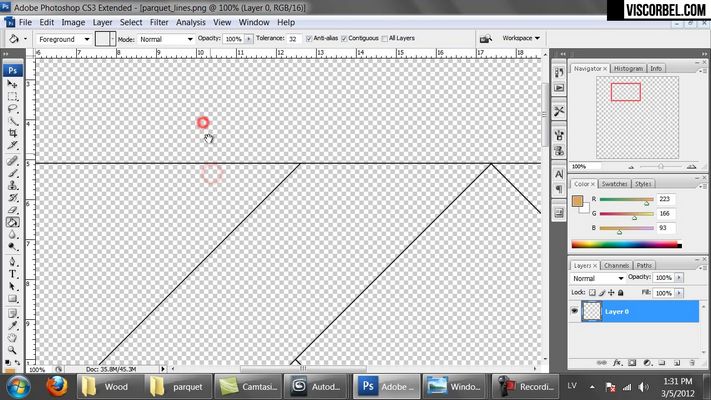Screen dimensions: 711x400
Task: Select the Horizontal Type tool
Action: (12, 274)
